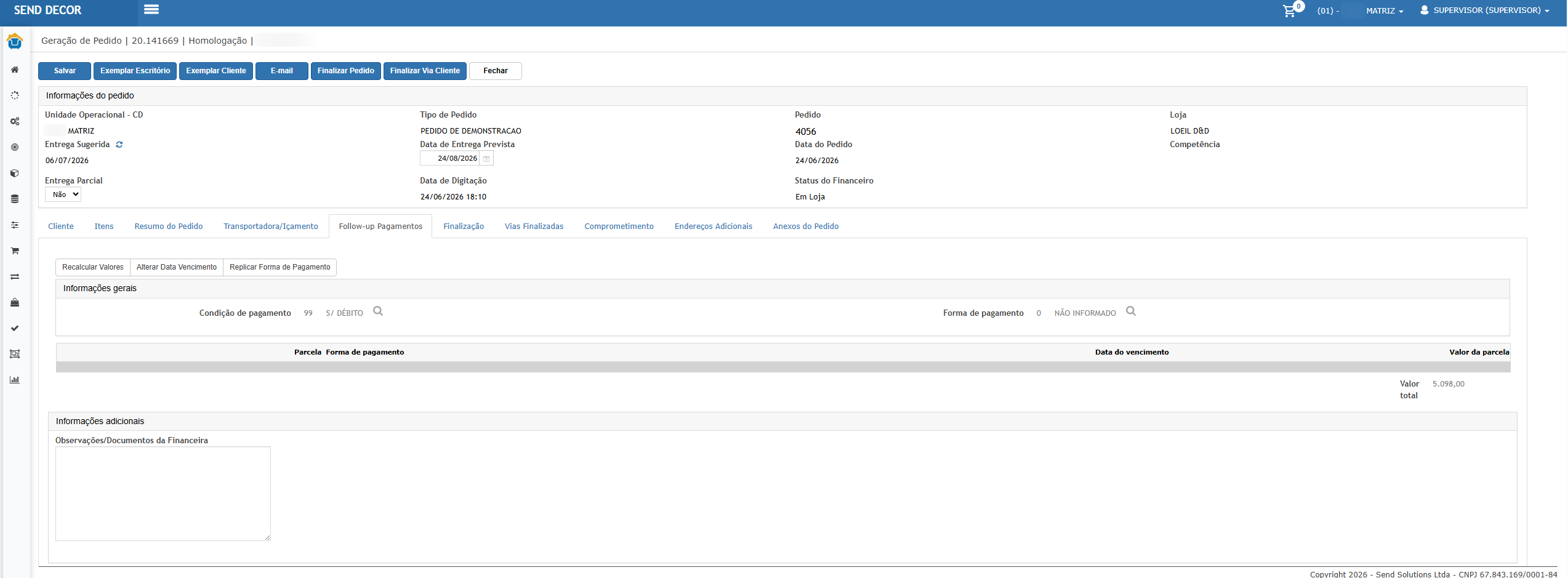Open the database stack sidebar icon

tap(15, 199)
